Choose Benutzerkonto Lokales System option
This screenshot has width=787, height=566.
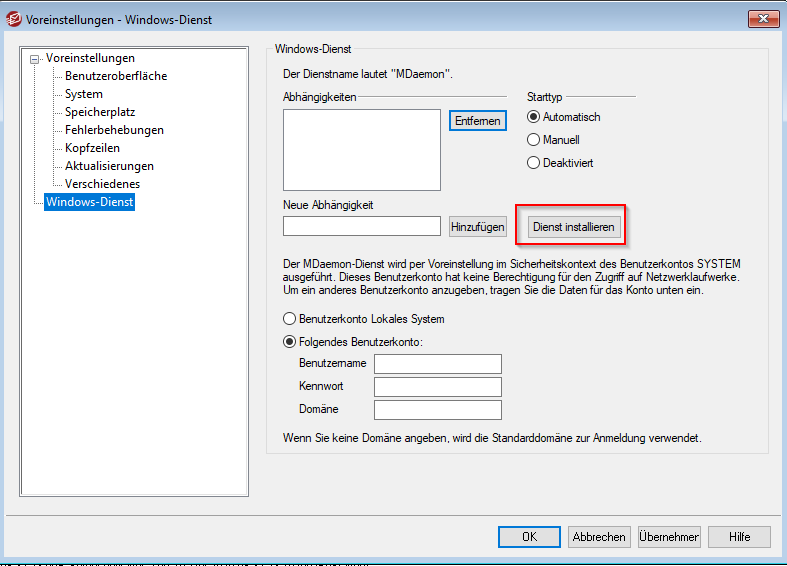tap(290, 320)
